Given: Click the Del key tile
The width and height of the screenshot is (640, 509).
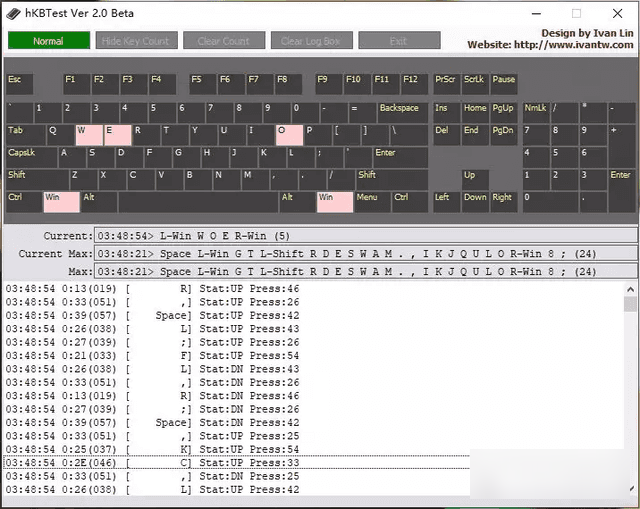Looking at the screenshot, I should pos(447,135).
